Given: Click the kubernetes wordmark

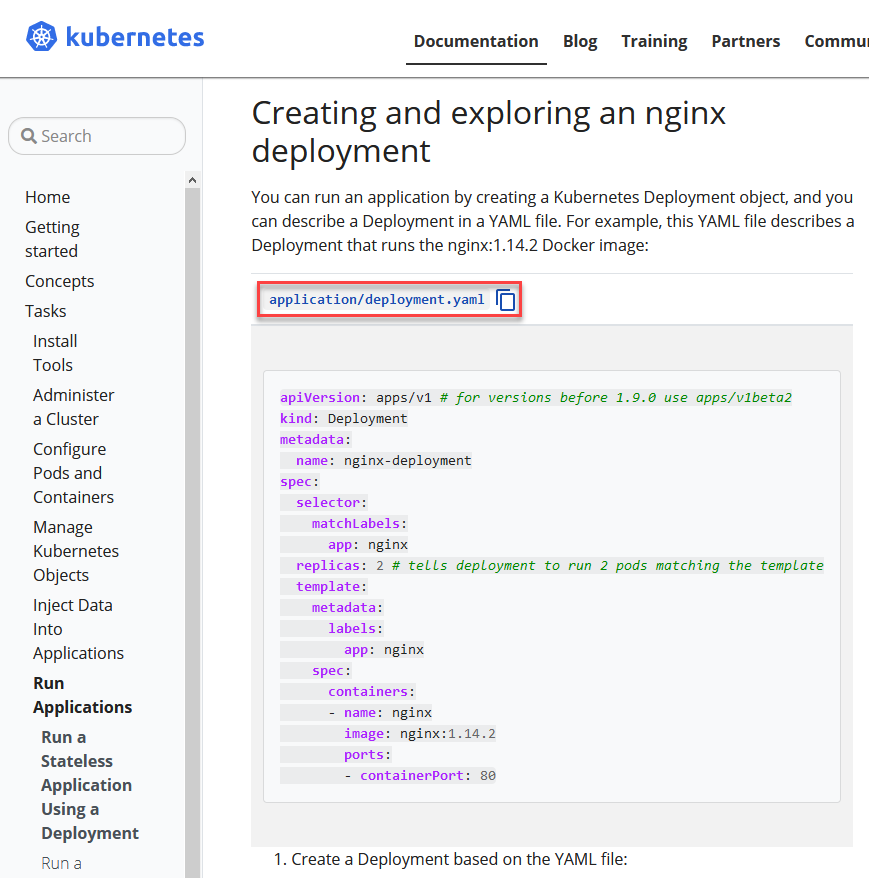Looking at the screenshot, I should pos(135,38).
